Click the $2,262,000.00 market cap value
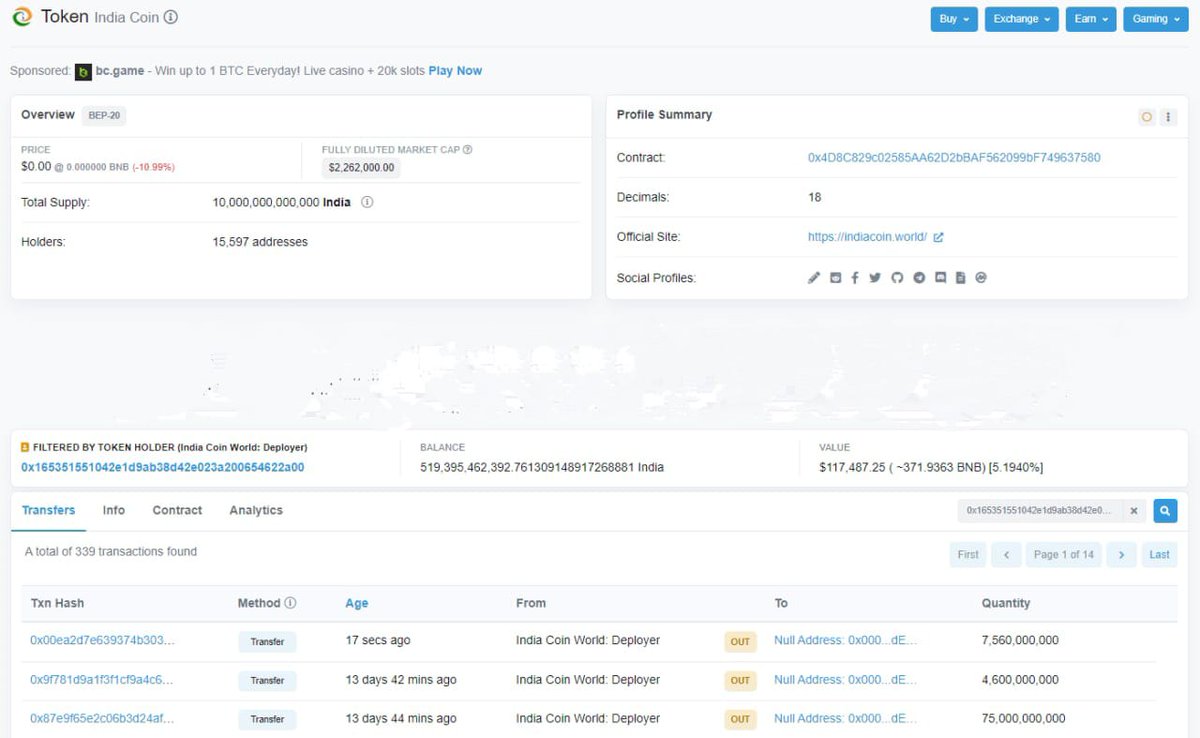1200x738 pixels. click(361, 168)
